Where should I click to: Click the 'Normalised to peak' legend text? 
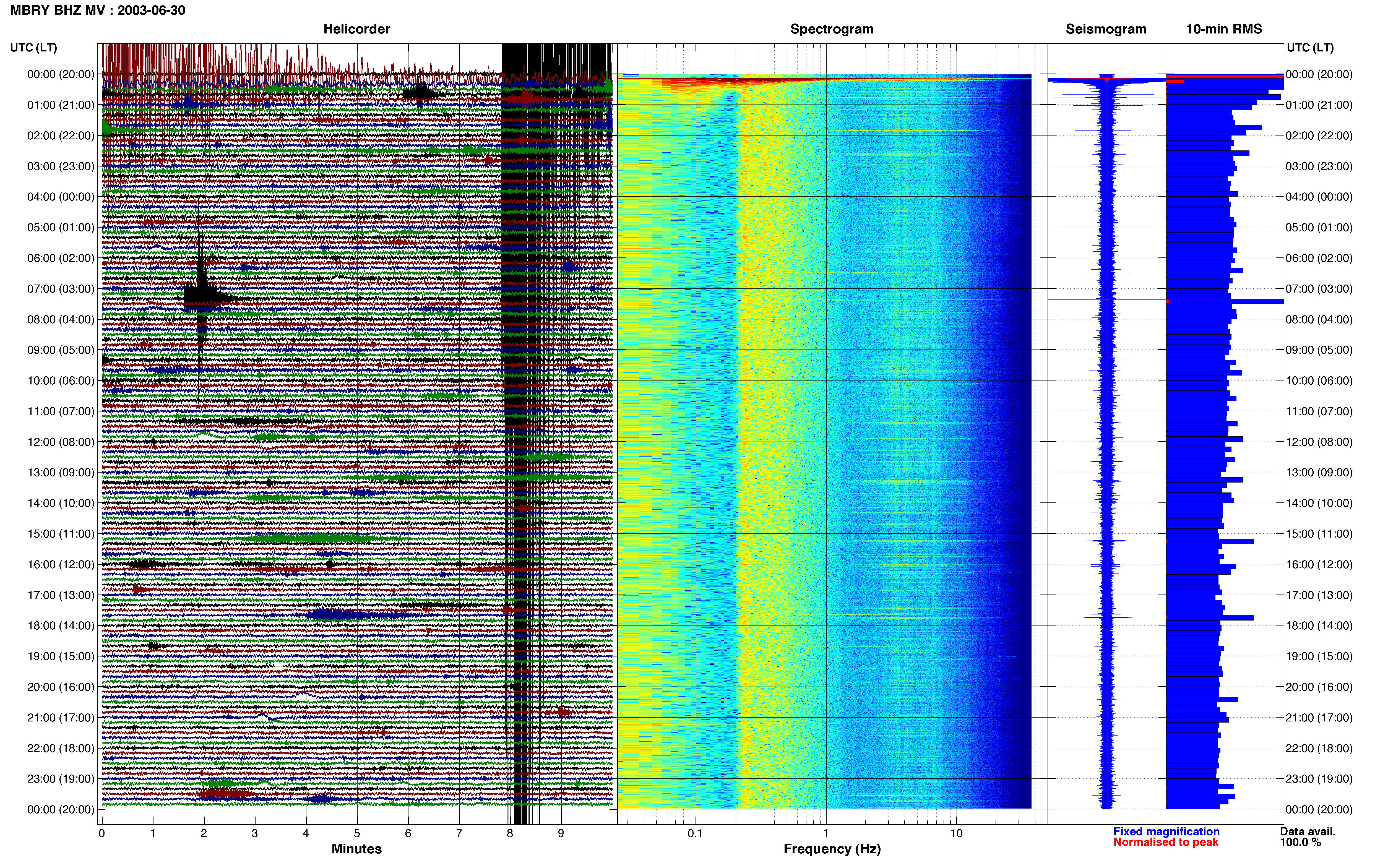(1165, 842)
